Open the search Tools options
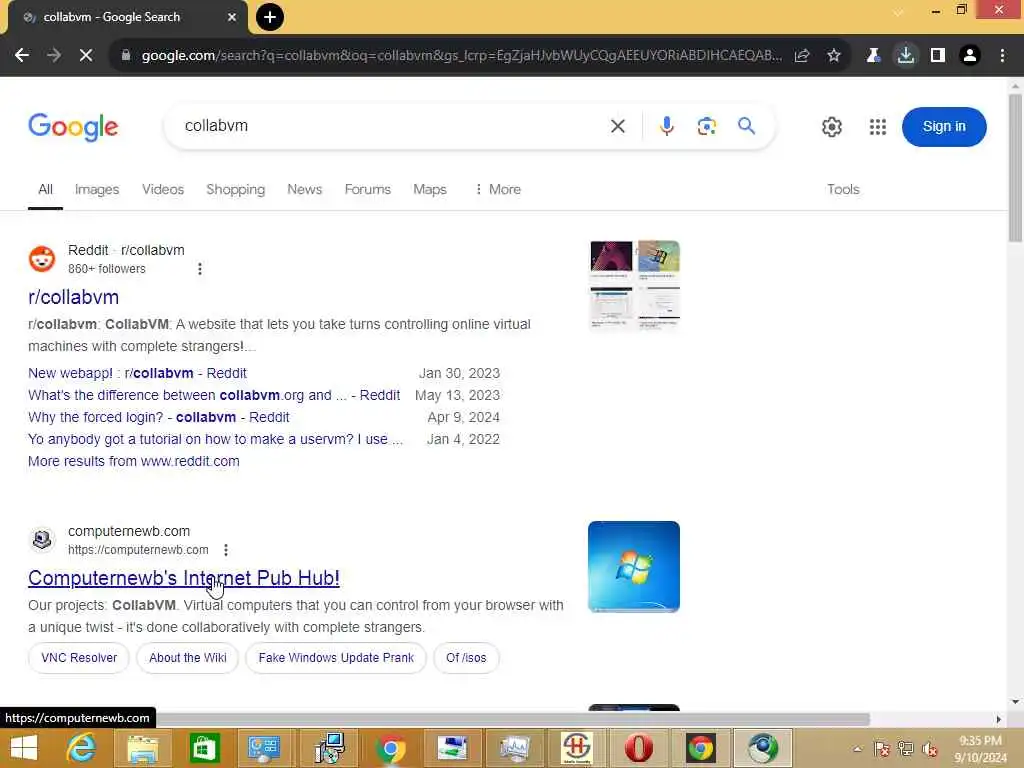Screen dimensions: 1024x768 tap(843, 189)
